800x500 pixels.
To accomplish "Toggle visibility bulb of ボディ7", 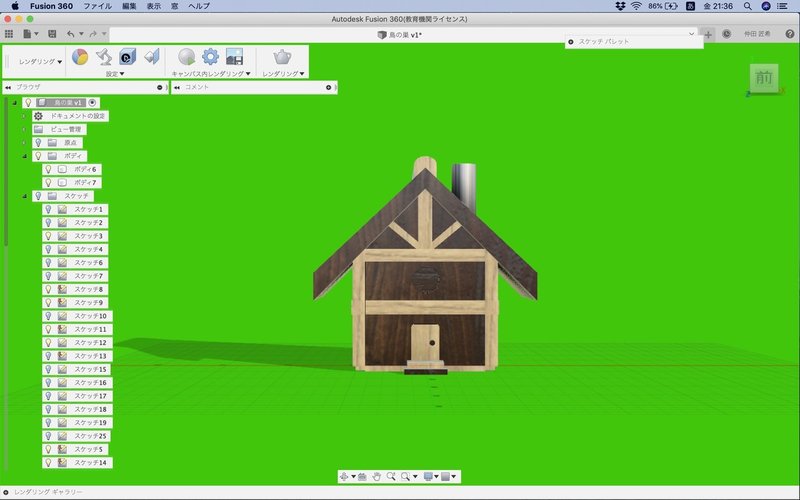I will [48, 183].
